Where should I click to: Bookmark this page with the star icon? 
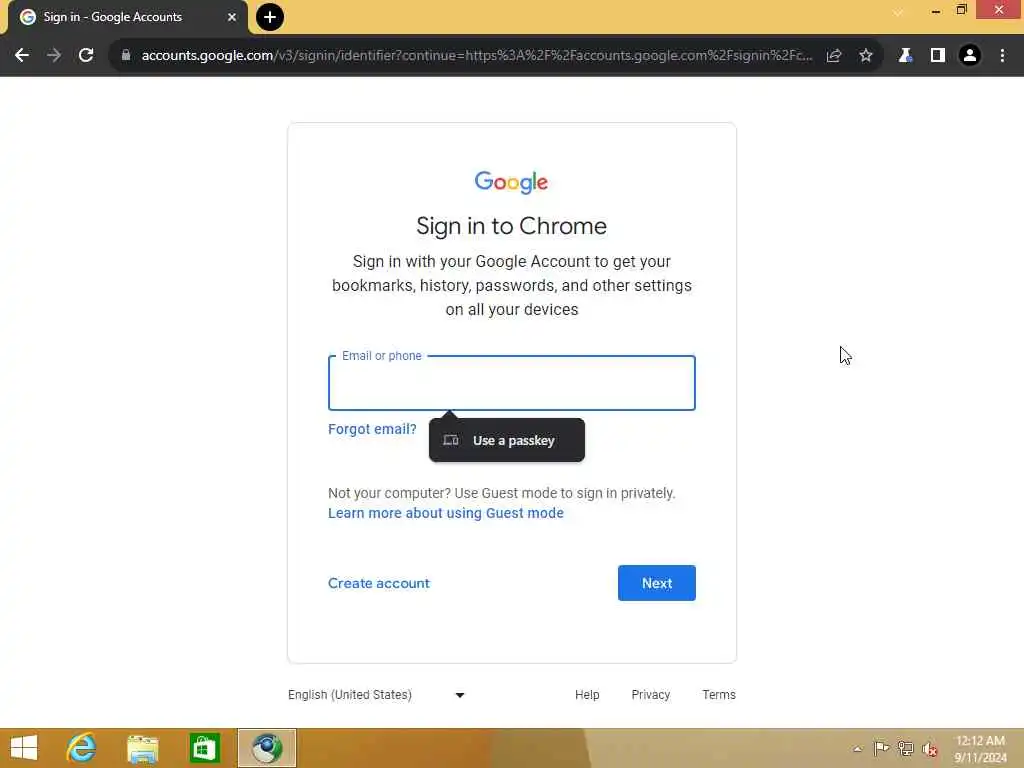click(x=866, y=56)
